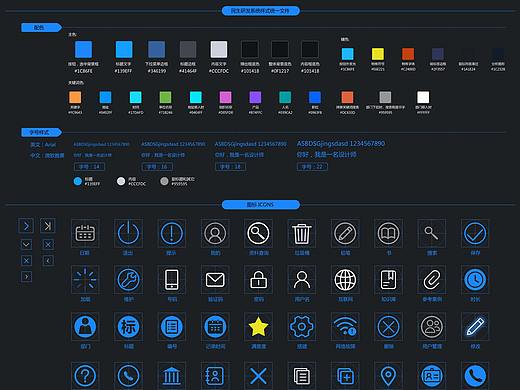
Task: Click the question mark help icon
Action: point(85,376)
